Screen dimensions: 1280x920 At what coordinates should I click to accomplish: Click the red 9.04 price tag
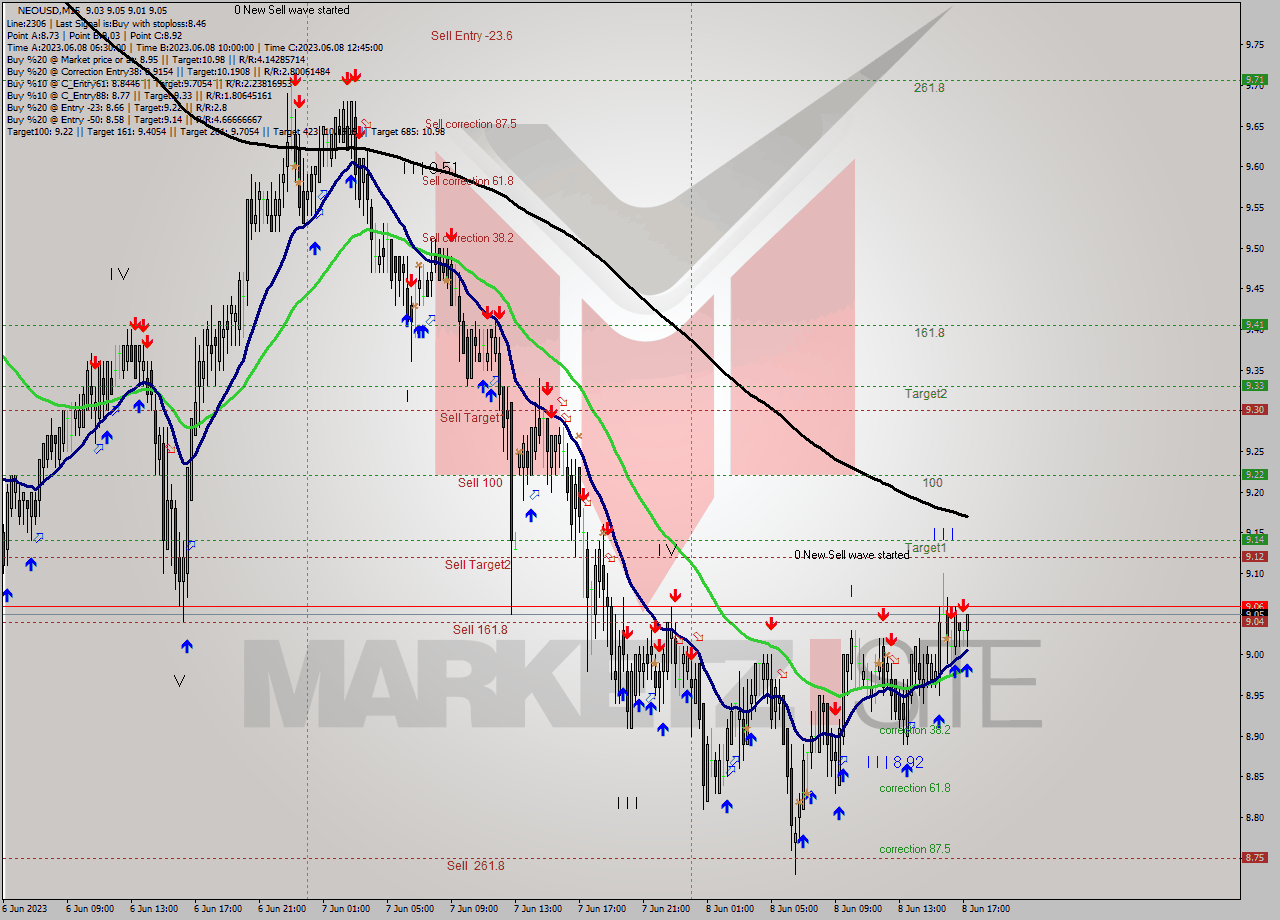coord(1254,622)
